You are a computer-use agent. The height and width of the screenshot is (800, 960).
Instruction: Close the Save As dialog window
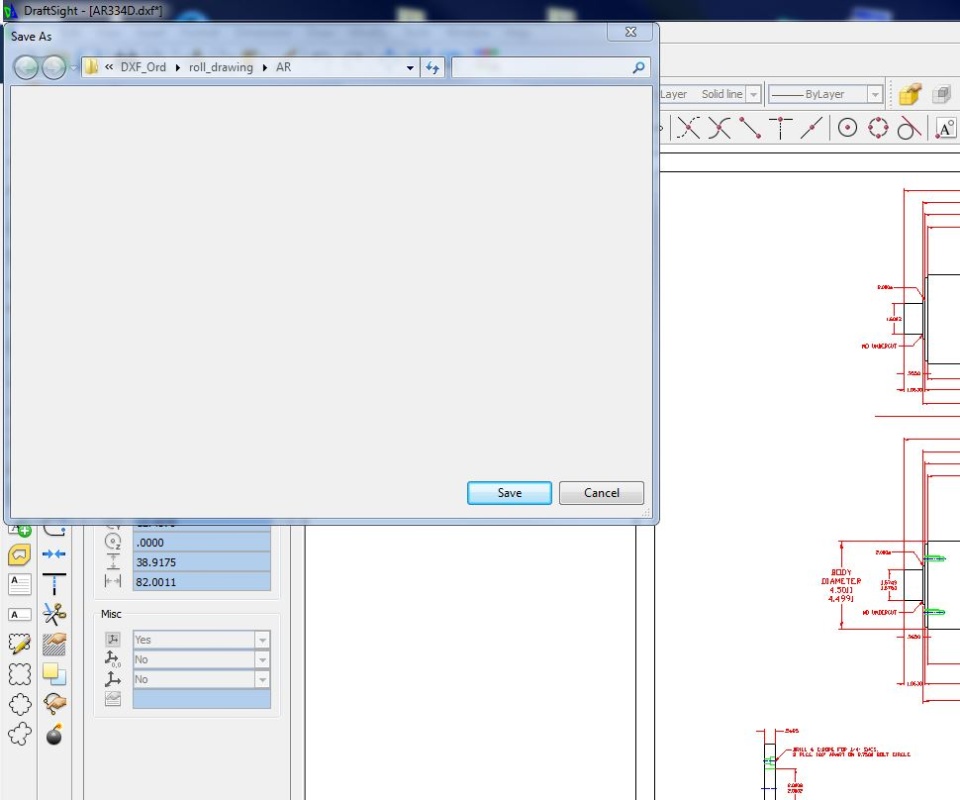click(x=631, y=32)
